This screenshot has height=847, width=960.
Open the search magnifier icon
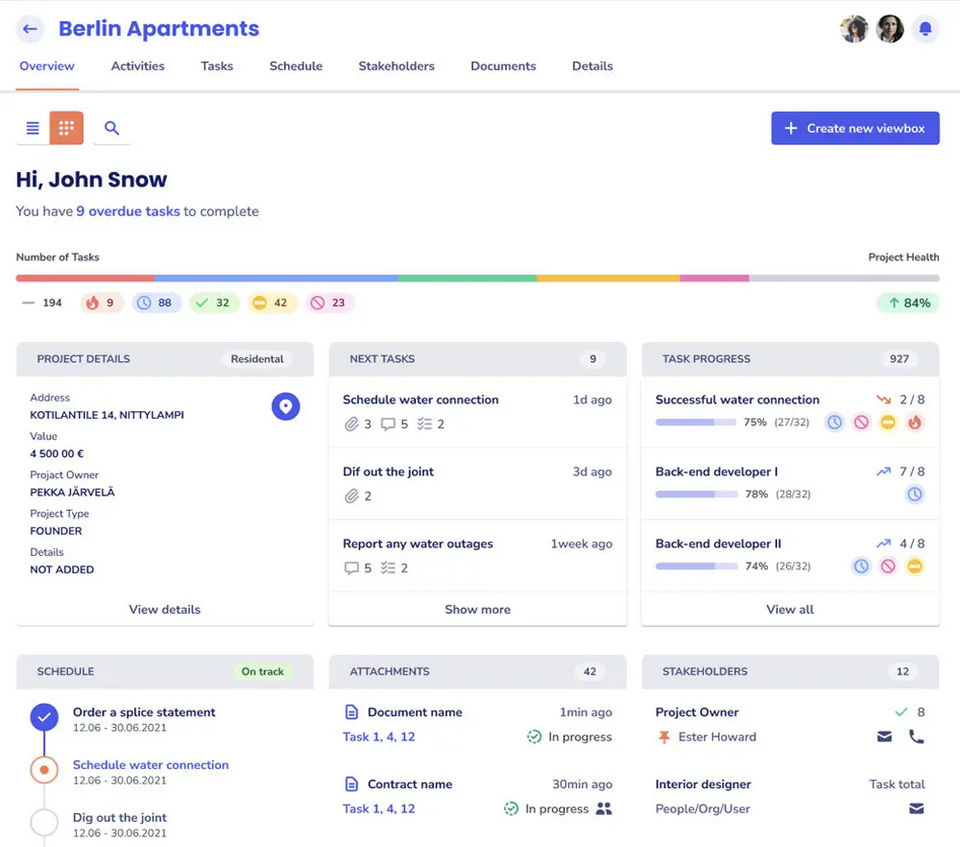pyautogui.click(x=111, y=128)
